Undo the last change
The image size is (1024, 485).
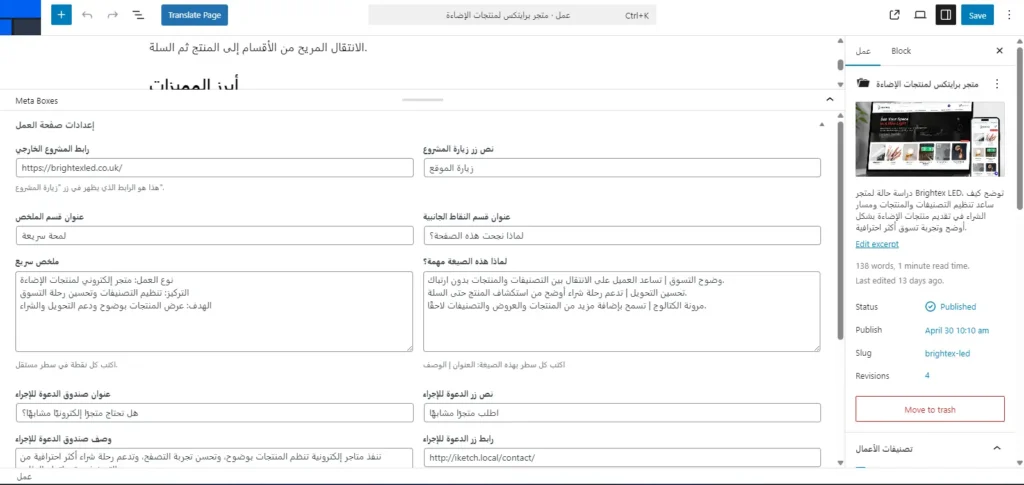coord(87,14)
